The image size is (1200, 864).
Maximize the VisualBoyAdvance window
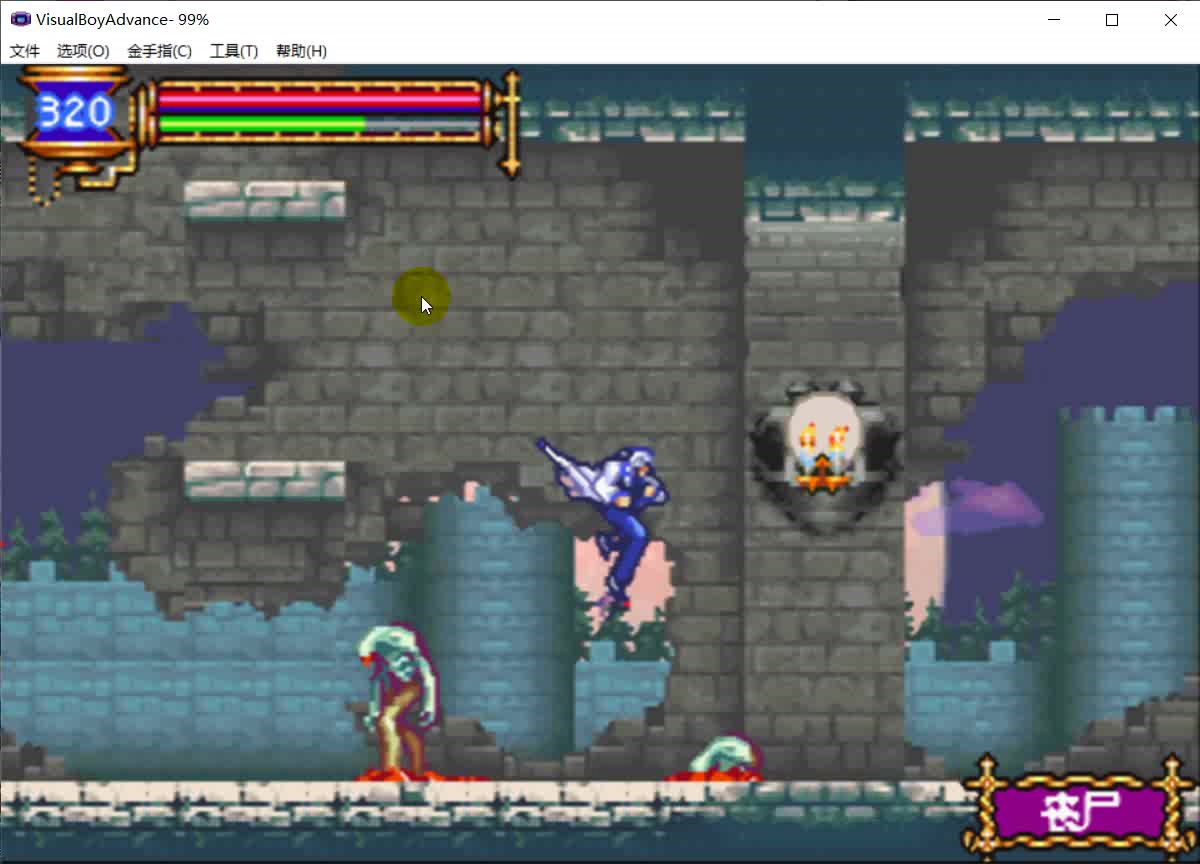click(x=1111, y=19)
